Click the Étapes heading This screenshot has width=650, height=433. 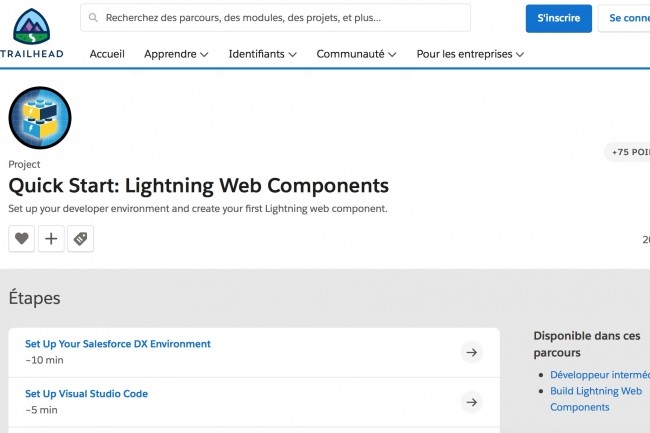click(x=34, y=298)
